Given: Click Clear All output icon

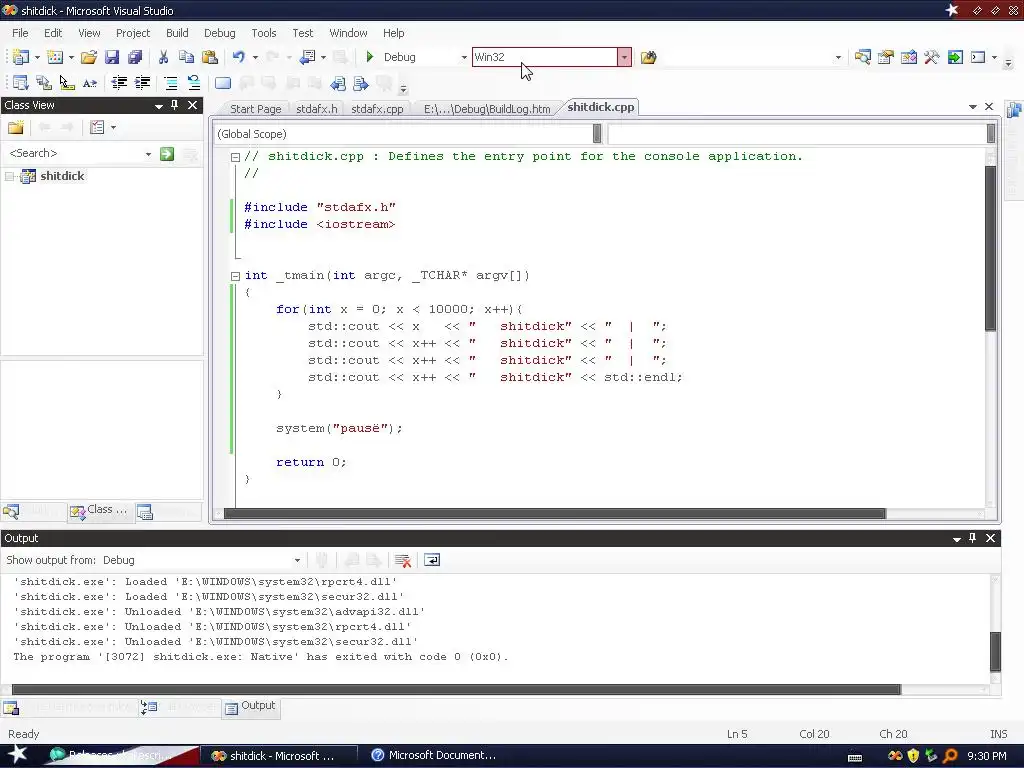Looking at the screenshot, I should 403,560.
